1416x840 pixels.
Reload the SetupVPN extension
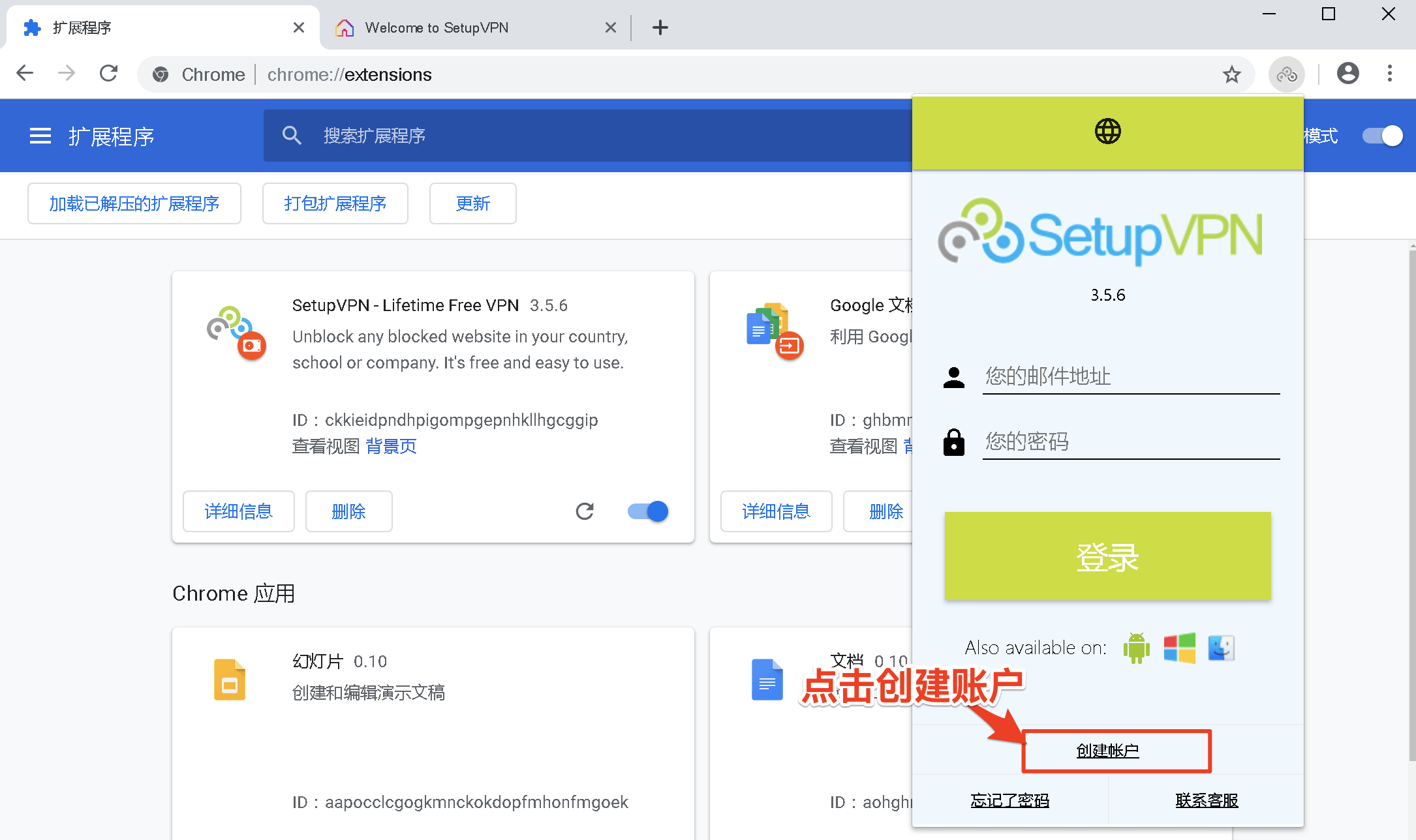pyautogui.click(x=585, y=511)
